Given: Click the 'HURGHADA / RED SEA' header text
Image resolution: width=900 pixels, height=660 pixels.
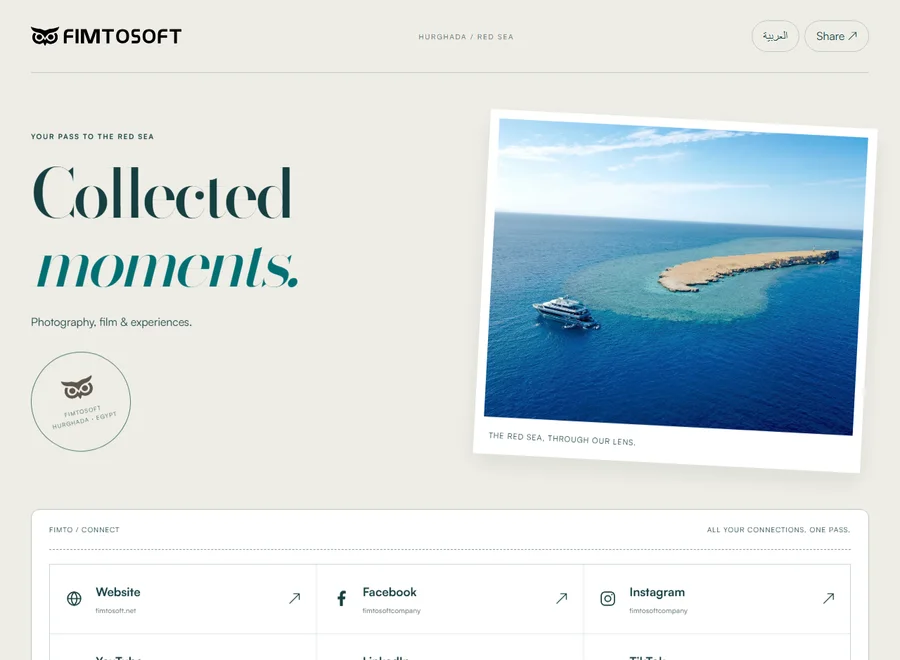Looking at the screenshot, I should coord(466,37).
